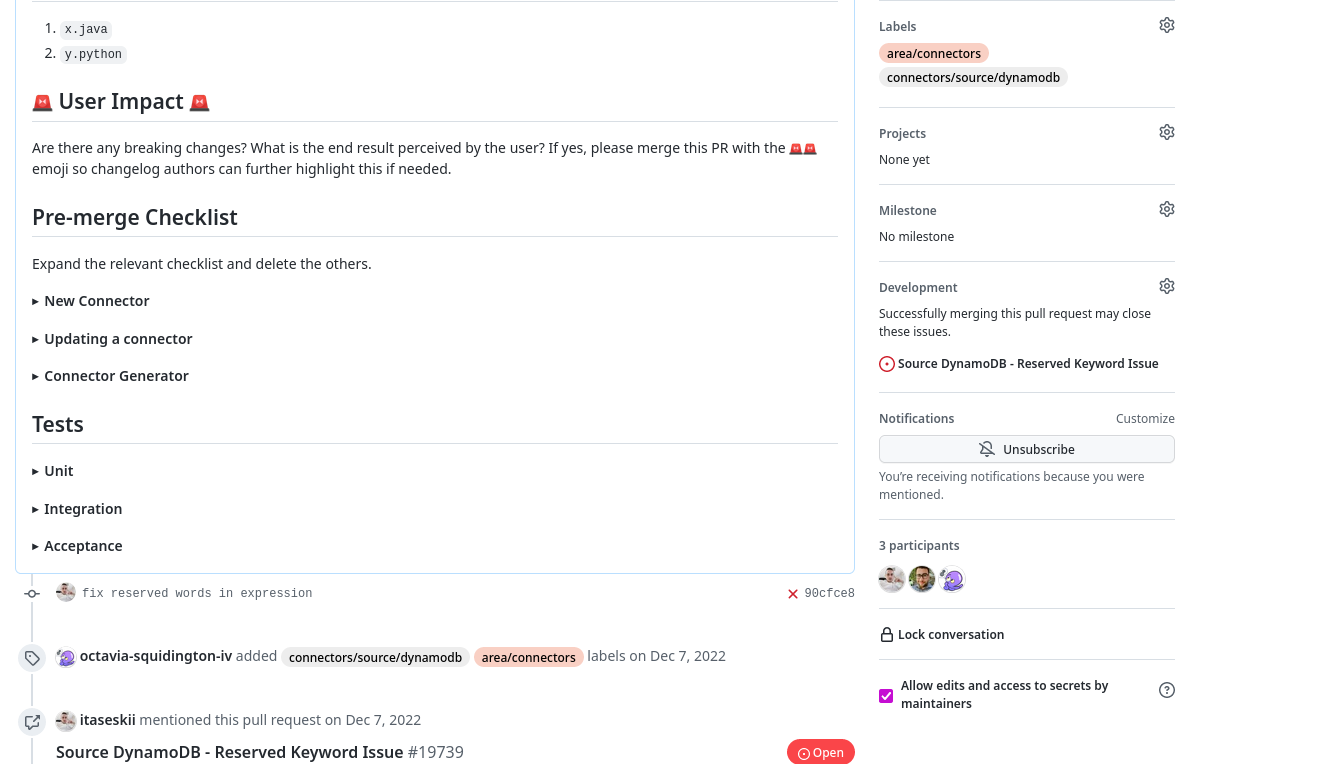1317x764 pixels.
Task: Click the octavia-squidington-iv participant avatar
Action: pos(952,579)
